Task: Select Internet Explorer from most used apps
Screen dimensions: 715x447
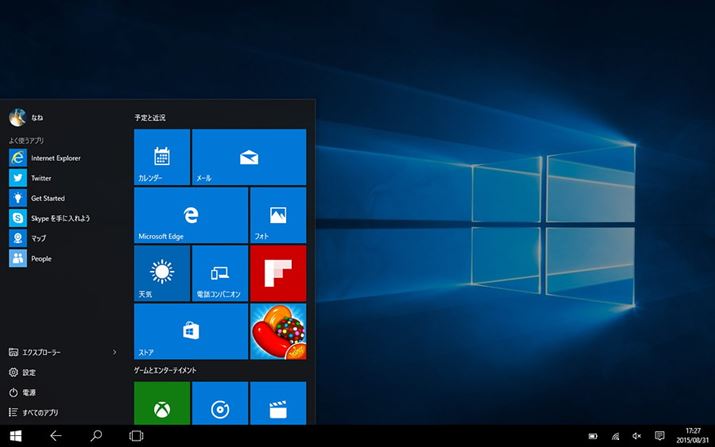Action: pos(55,158)
